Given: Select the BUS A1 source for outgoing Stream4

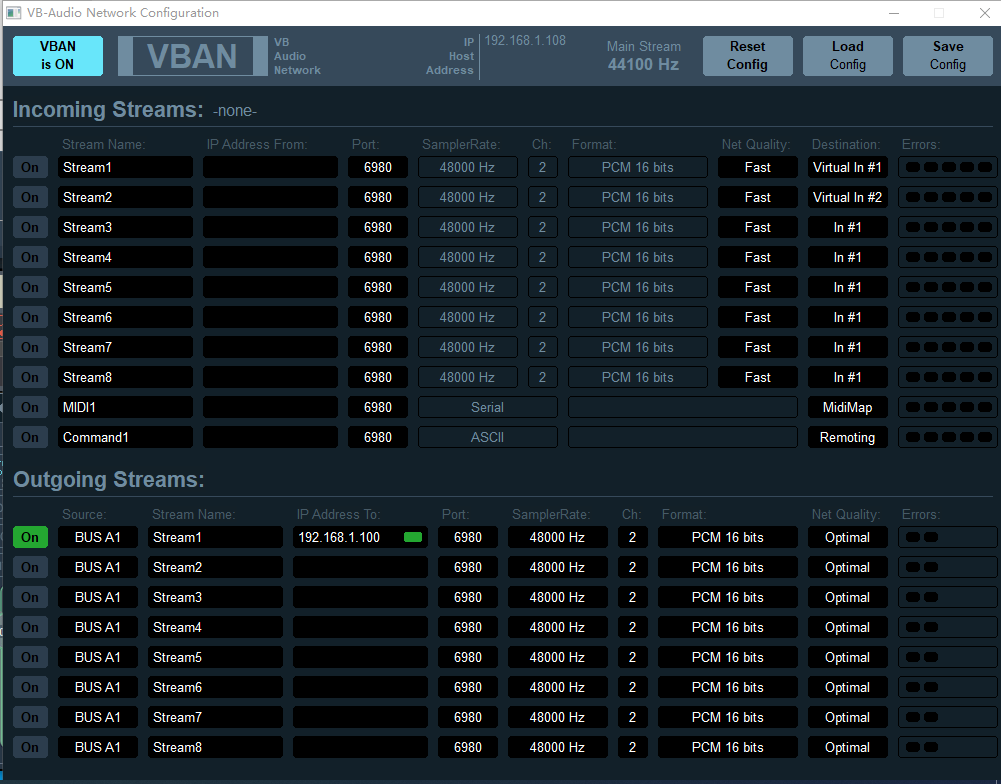Looking at the screenshot, I should coord(98,628).
